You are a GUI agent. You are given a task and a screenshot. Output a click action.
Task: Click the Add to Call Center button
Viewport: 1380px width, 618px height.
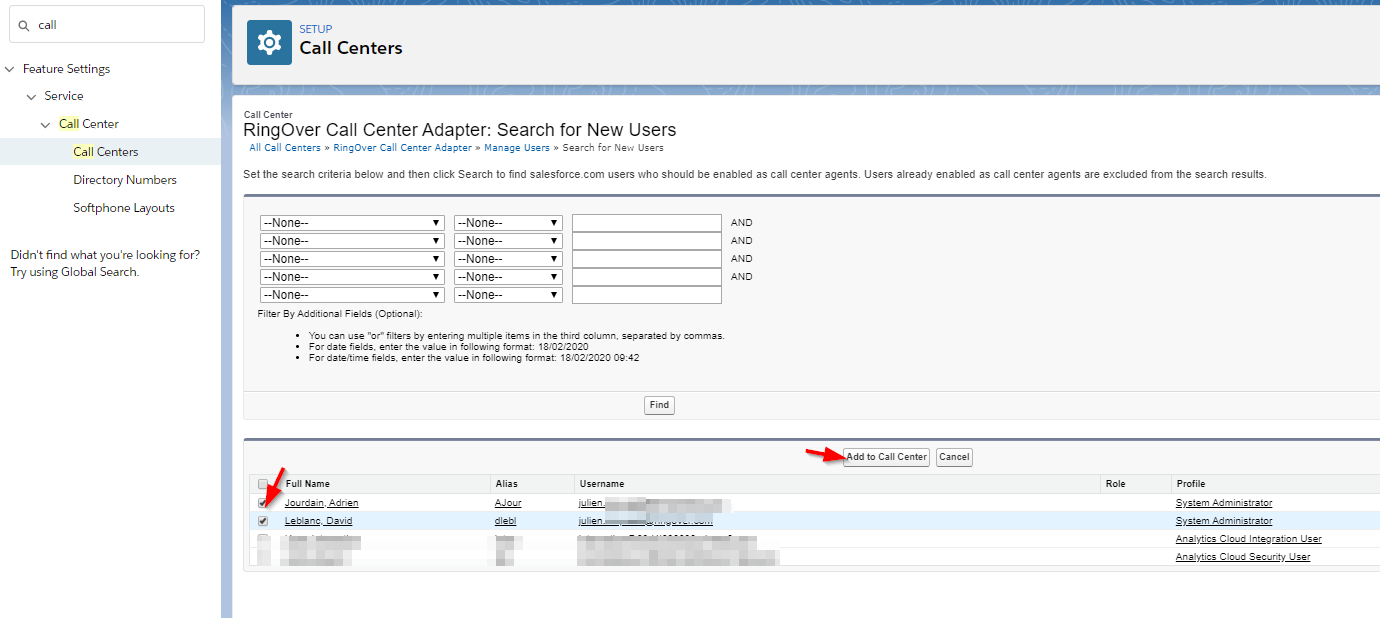(x=886, y=457)
